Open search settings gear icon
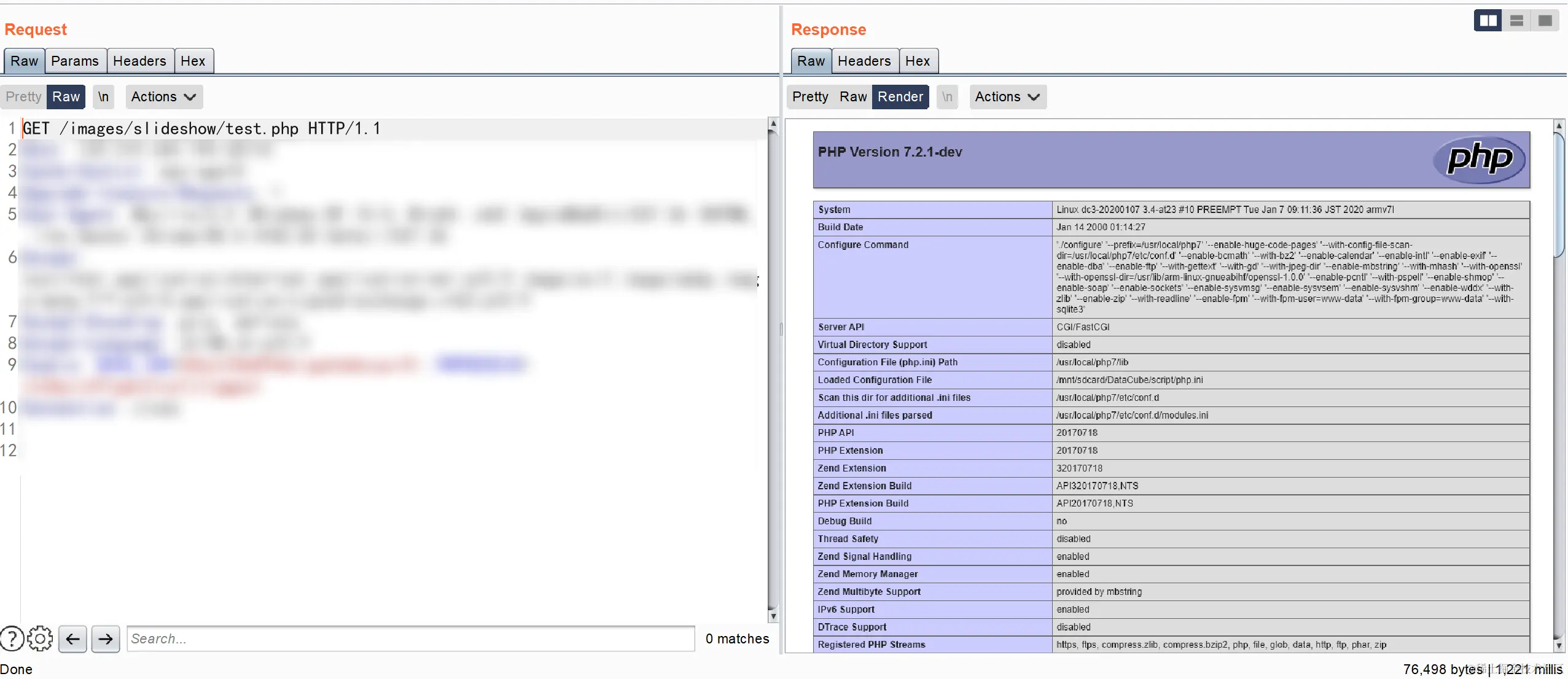This screenshot has height=679, width=1568. coord(40,638)
